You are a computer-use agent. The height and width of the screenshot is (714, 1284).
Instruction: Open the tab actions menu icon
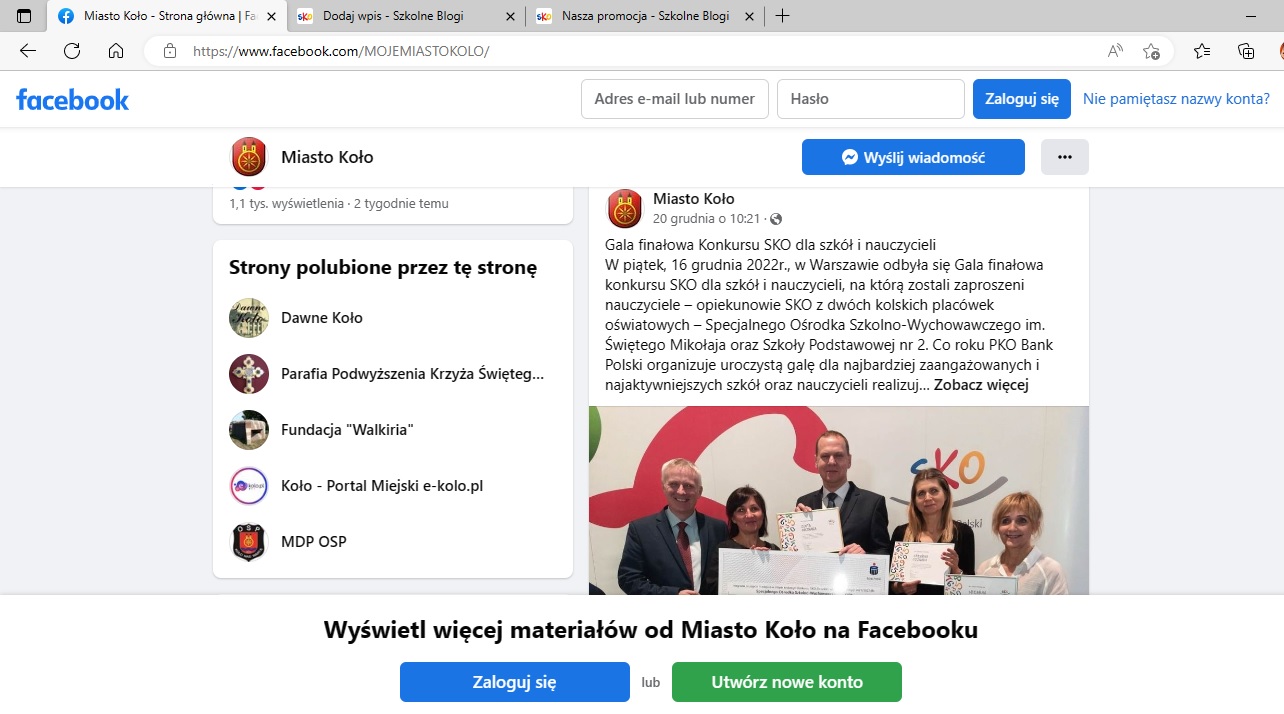24,16
